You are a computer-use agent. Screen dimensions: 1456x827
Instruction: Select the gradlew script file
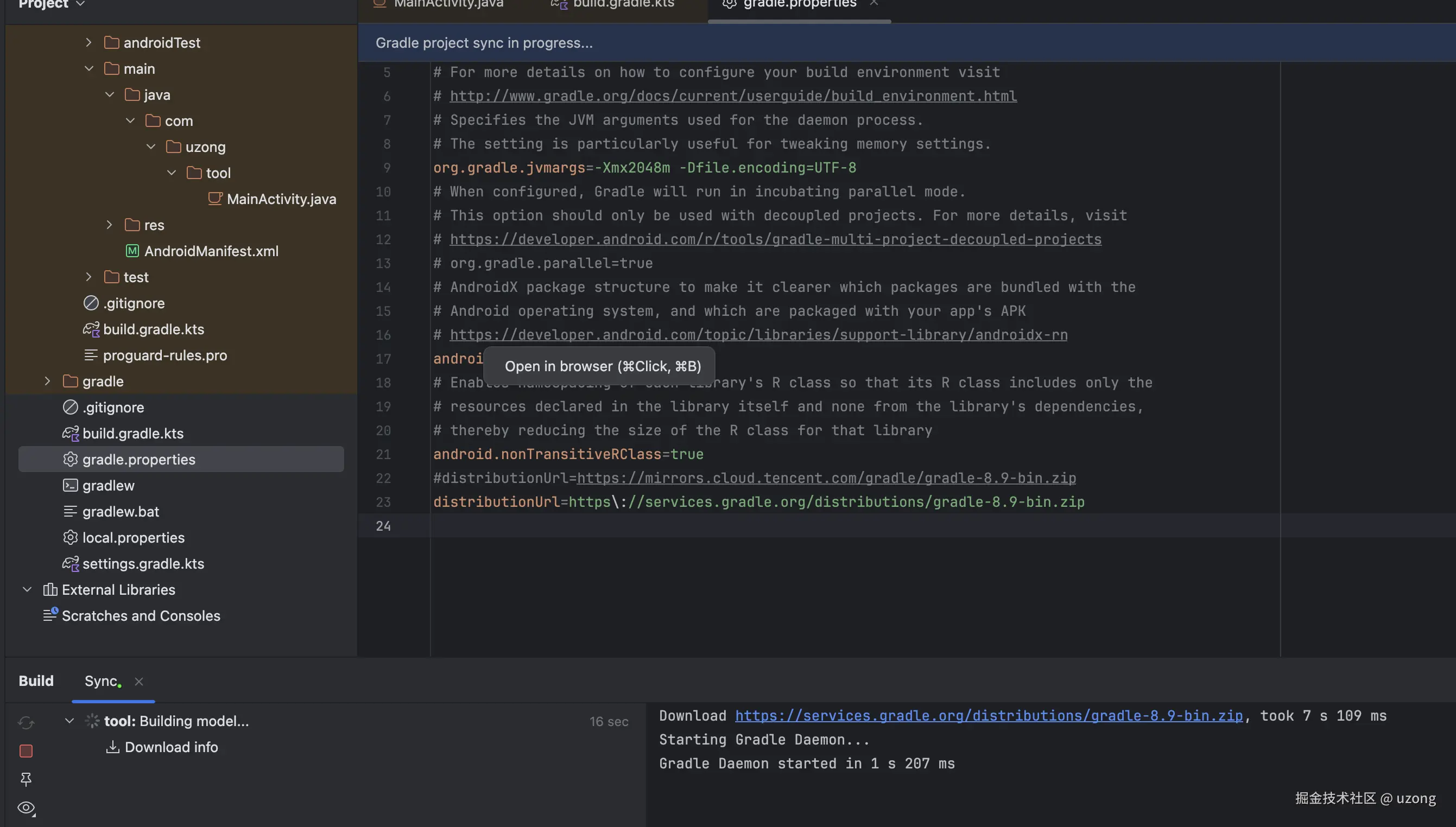coord(108,485)
